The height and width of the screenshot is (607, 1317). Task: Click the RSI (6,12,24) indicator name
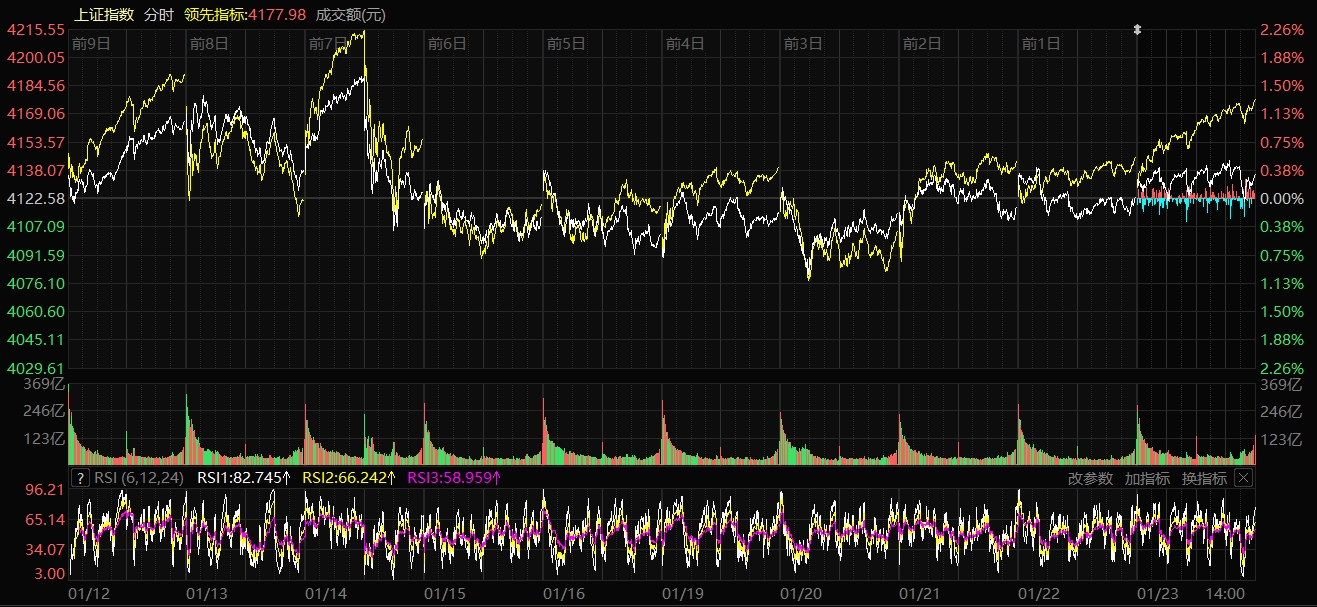pos(139,478)
